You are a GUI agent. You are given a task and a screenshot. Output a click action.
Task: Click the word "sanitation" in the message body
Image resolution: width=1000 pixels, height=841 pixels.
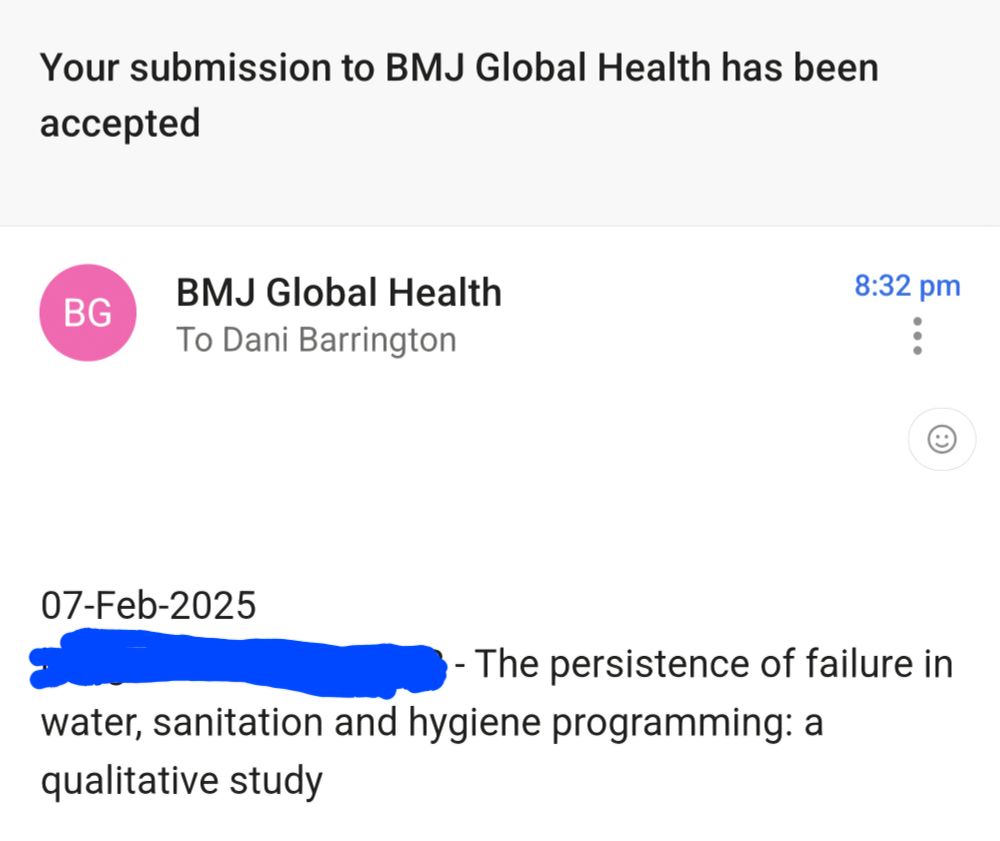[x=238, y=723]
